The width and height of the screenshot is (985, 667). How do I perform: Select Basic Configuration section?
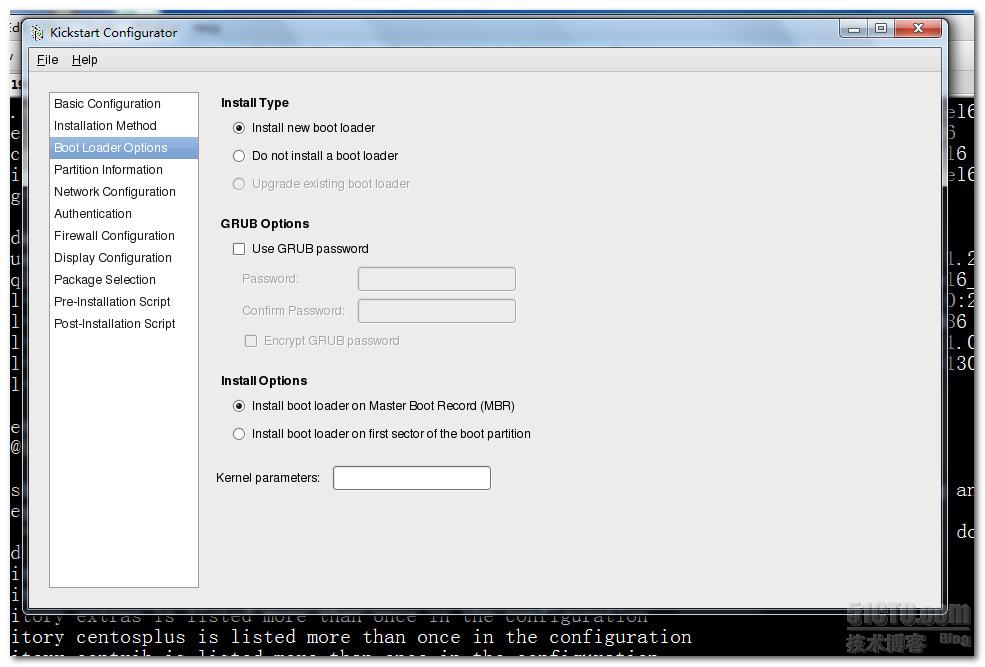click(x=124, y=104)
